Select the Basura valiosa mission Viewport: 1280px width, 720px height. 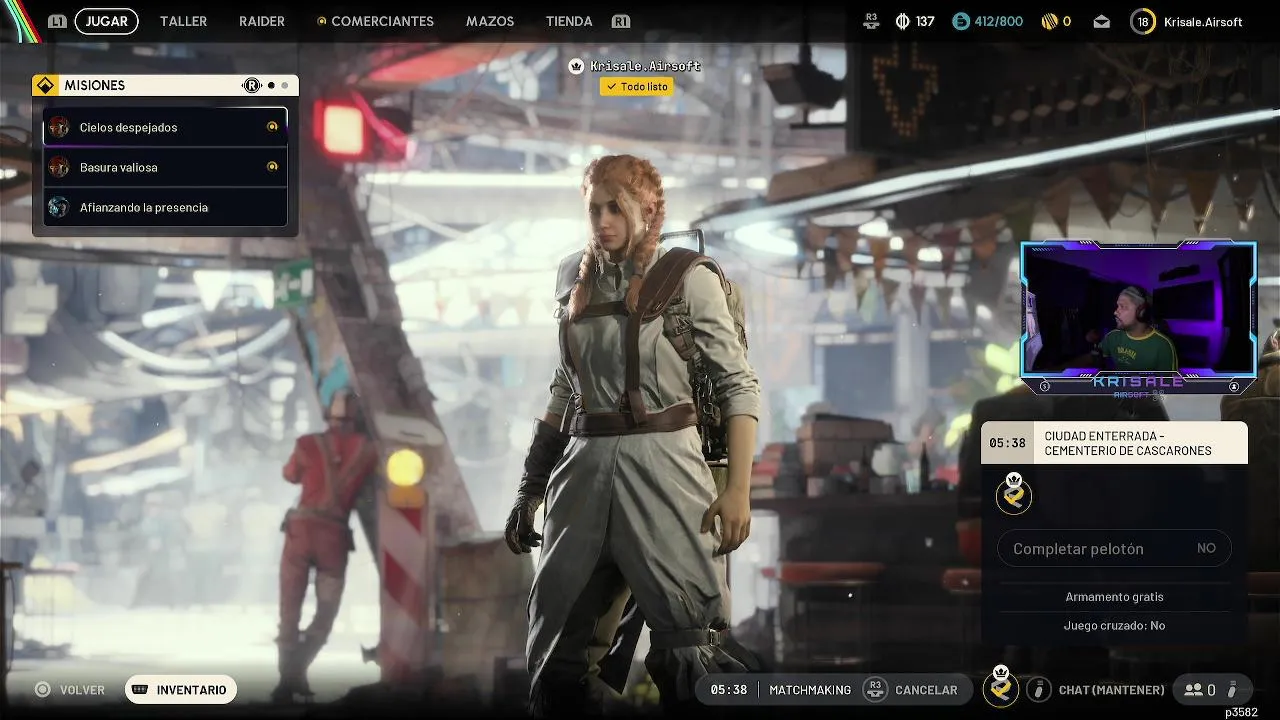165,167
